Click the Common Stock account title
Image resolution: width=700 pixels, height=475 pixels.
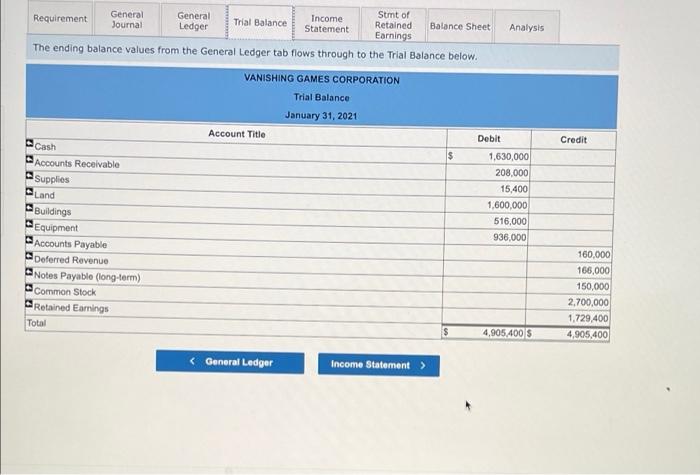[65, 292]
